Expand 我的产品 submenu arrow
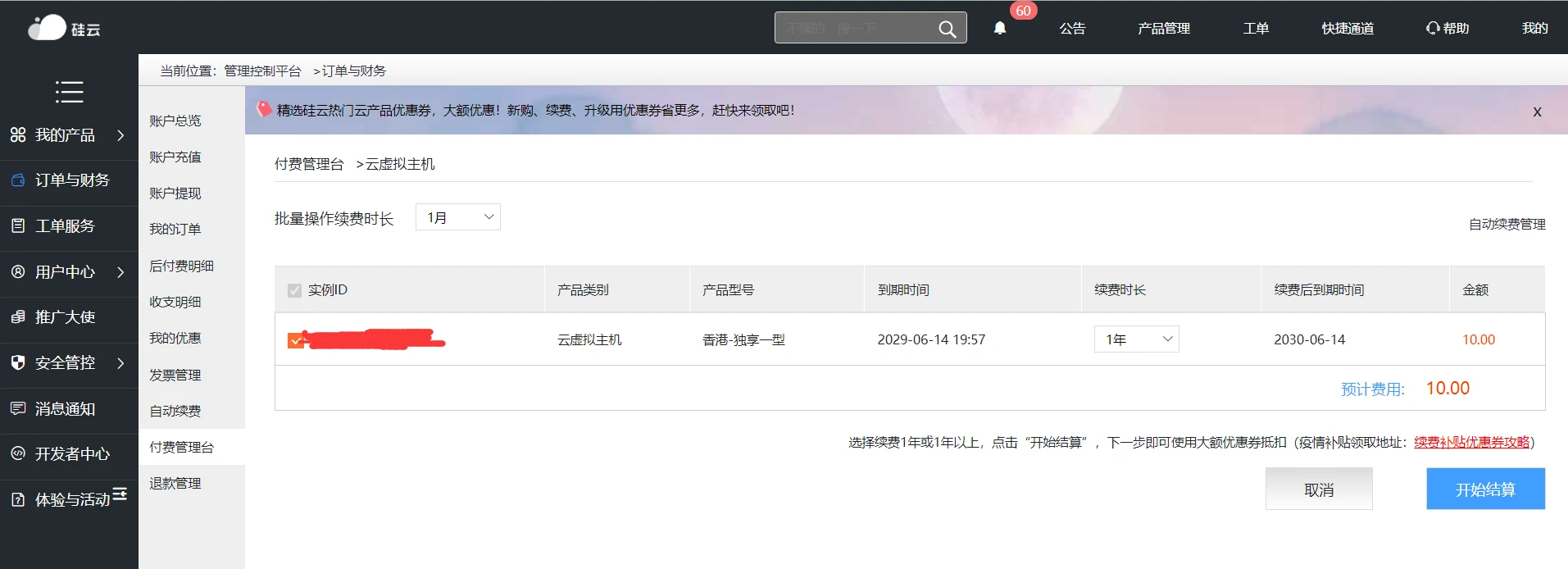This screenshot has width=1568, height=569. pos(120,134)
